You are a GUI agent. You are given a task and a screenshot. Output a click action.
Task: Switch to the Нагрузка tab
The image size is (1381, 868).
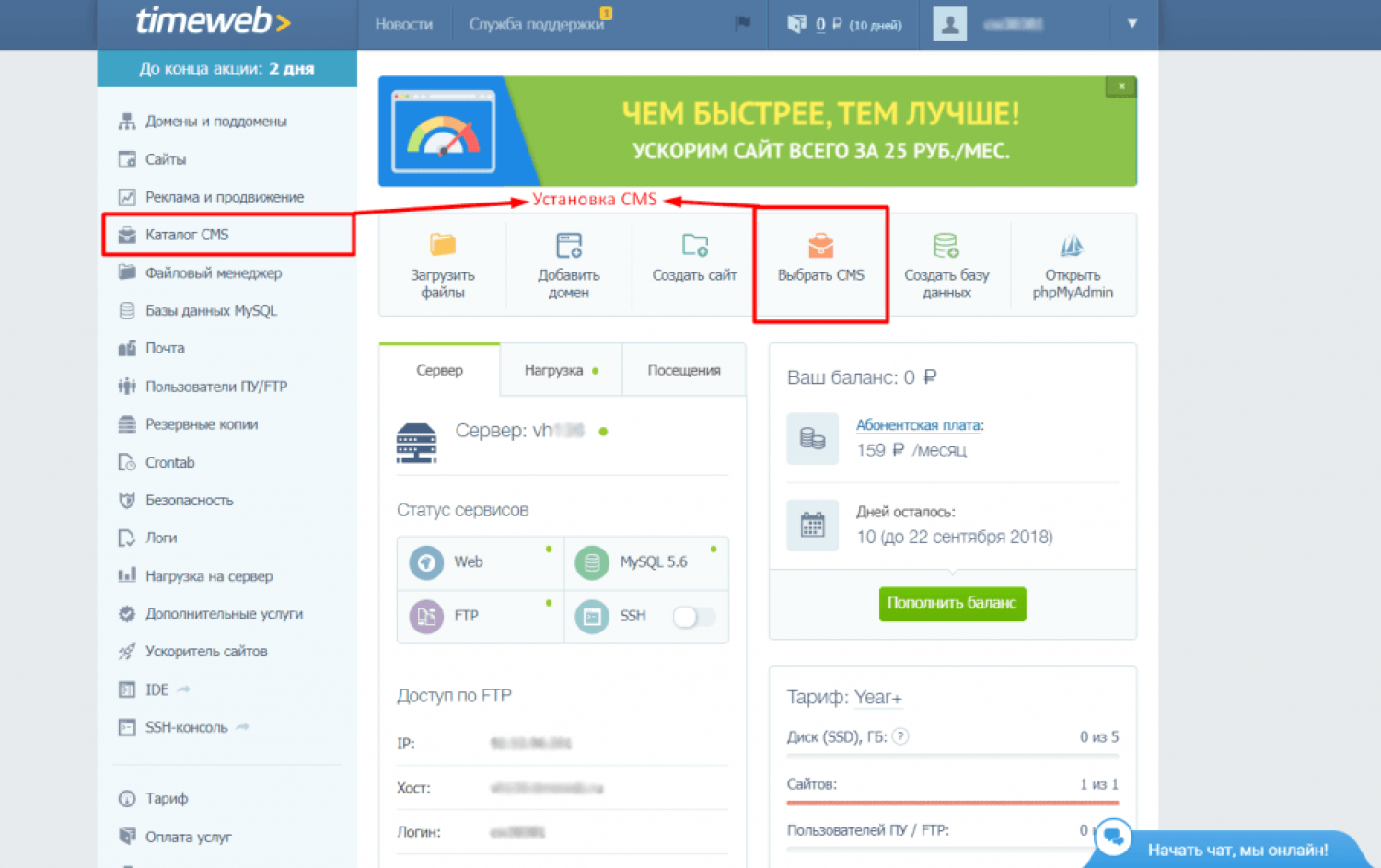[x=560, y=370]
